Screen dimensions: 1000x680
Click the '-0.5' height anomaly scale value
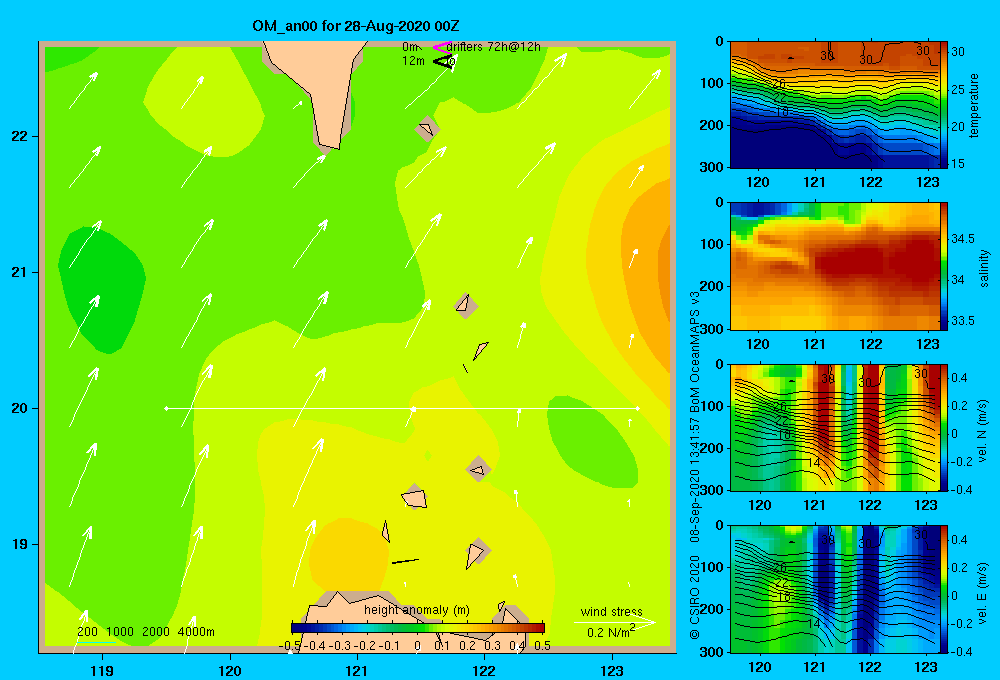point(290,646)
